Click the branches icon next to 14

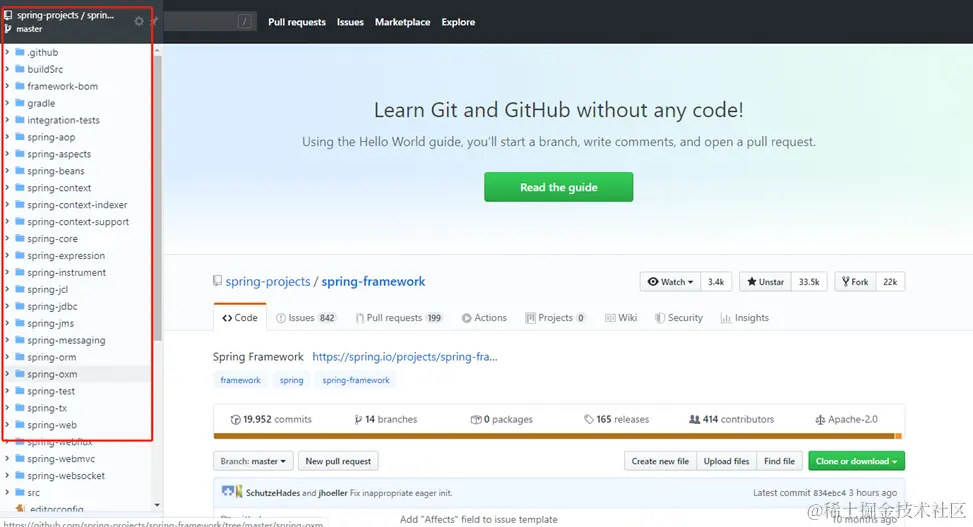[x=358, y=420]
